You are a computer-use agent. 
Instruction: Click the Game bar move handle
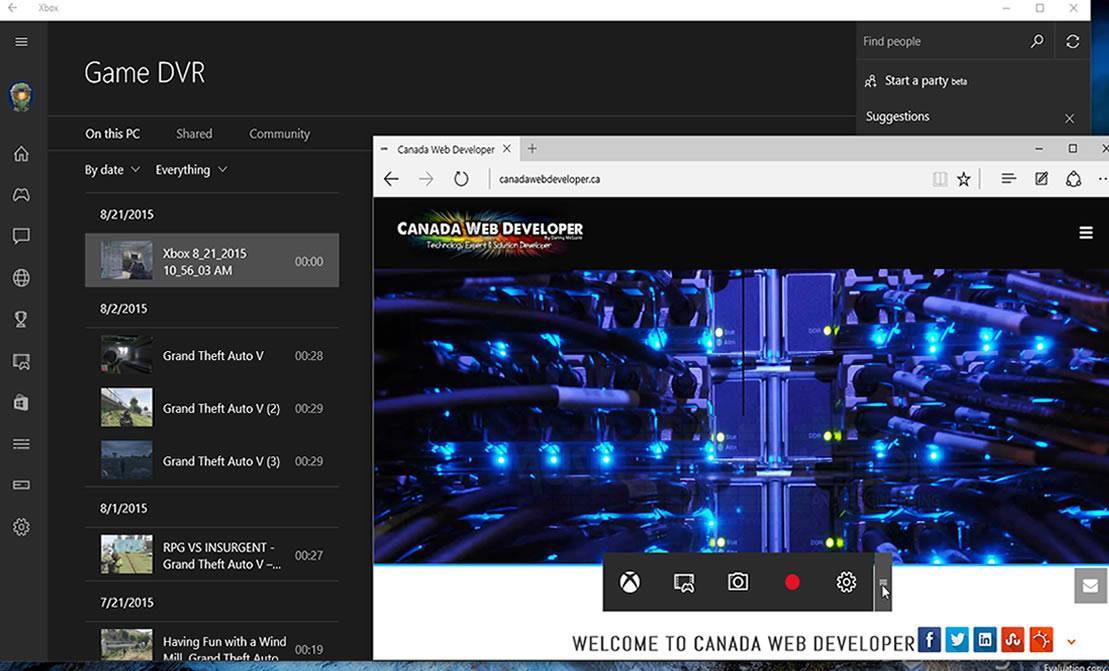[x=883, y=582]
